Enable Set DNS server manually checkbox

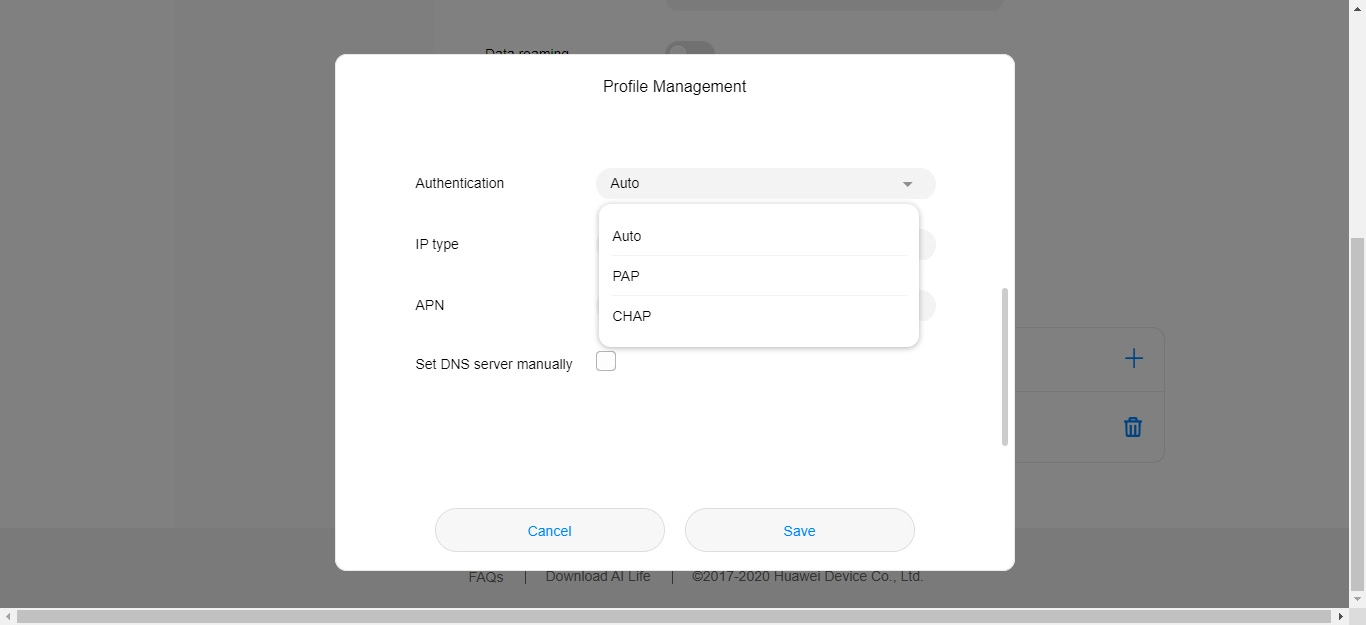click(606, 362)
